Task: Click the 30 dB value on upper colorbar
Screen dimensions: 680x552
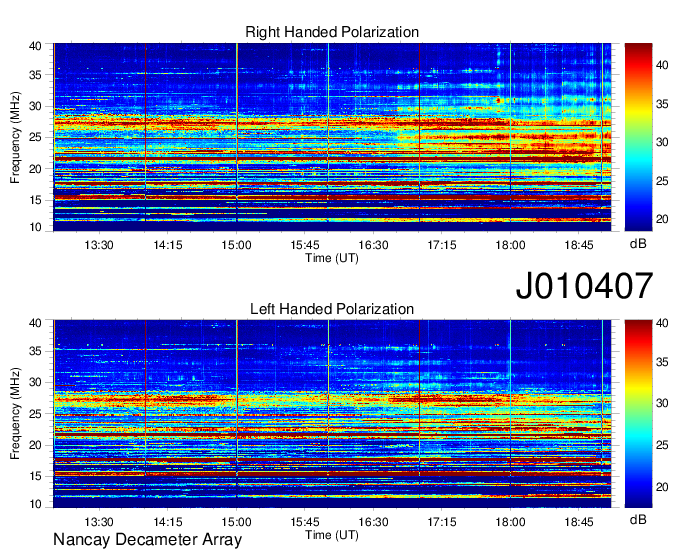Action: tap(662, 142)
